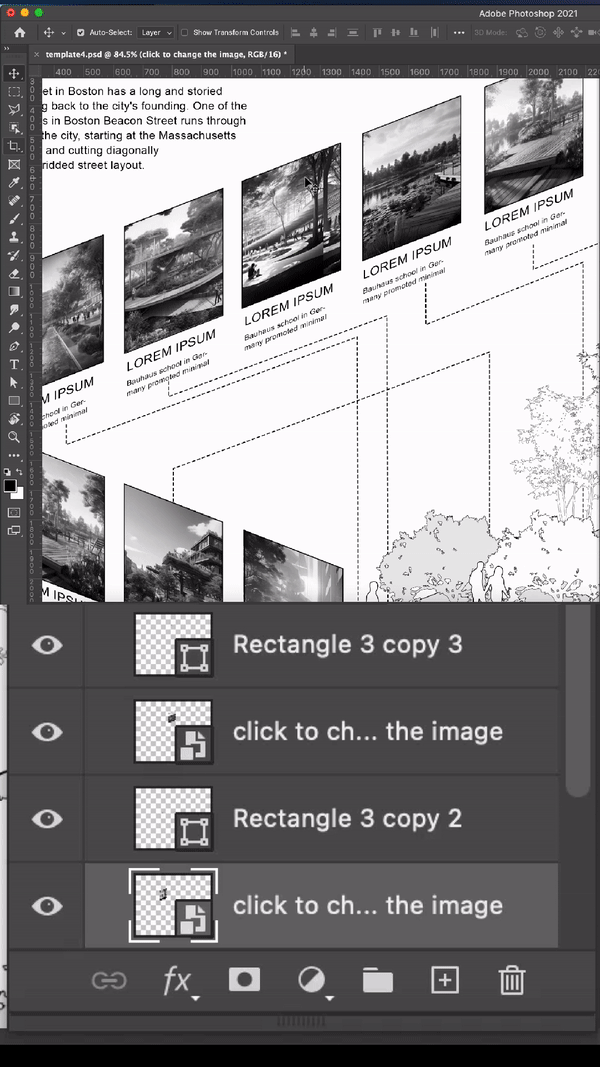Open the Auto-Select Layer dropdown
600x1067 pixels.
coord(155,33)
